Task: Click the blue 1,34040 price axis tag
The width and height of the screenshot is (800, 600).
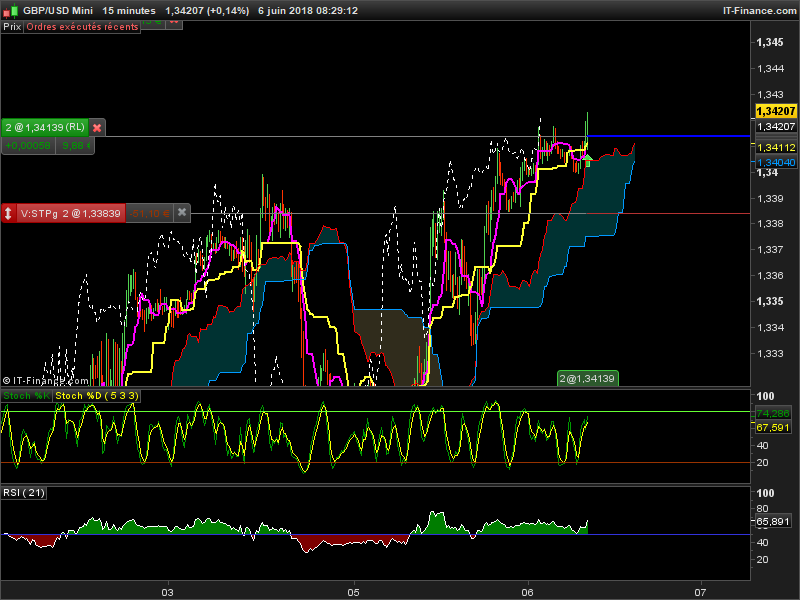Action: [x=776, y=163]
